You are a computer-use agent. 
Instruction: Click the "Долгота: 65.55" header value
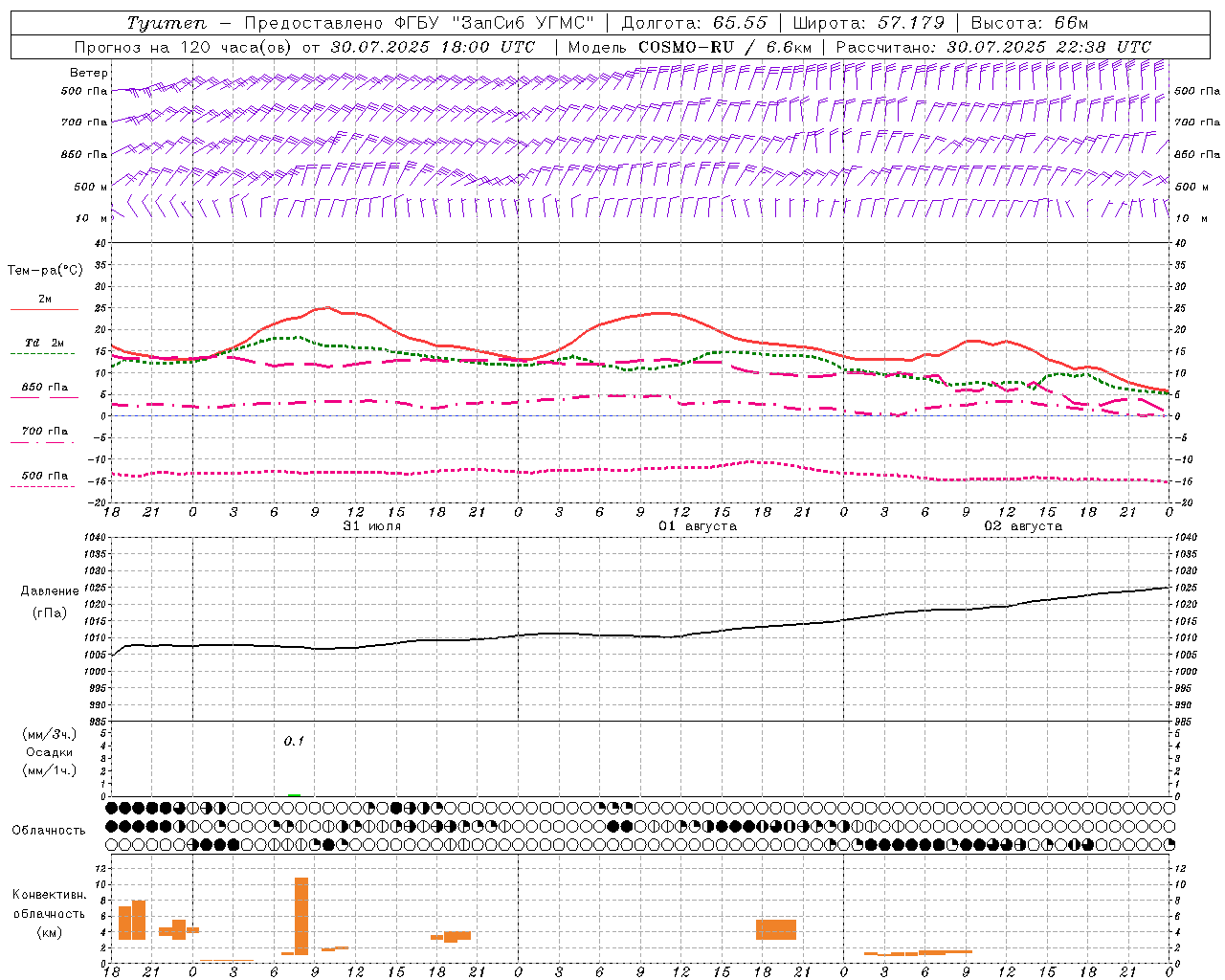tap(694, 23)
